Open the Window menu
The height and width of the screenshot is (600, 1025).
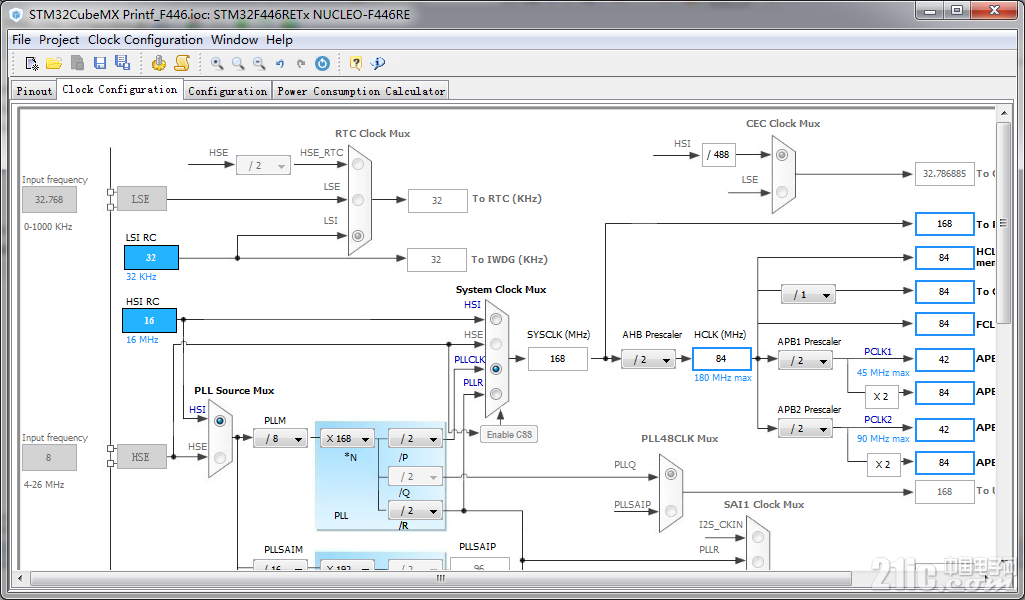coord(235,39)
